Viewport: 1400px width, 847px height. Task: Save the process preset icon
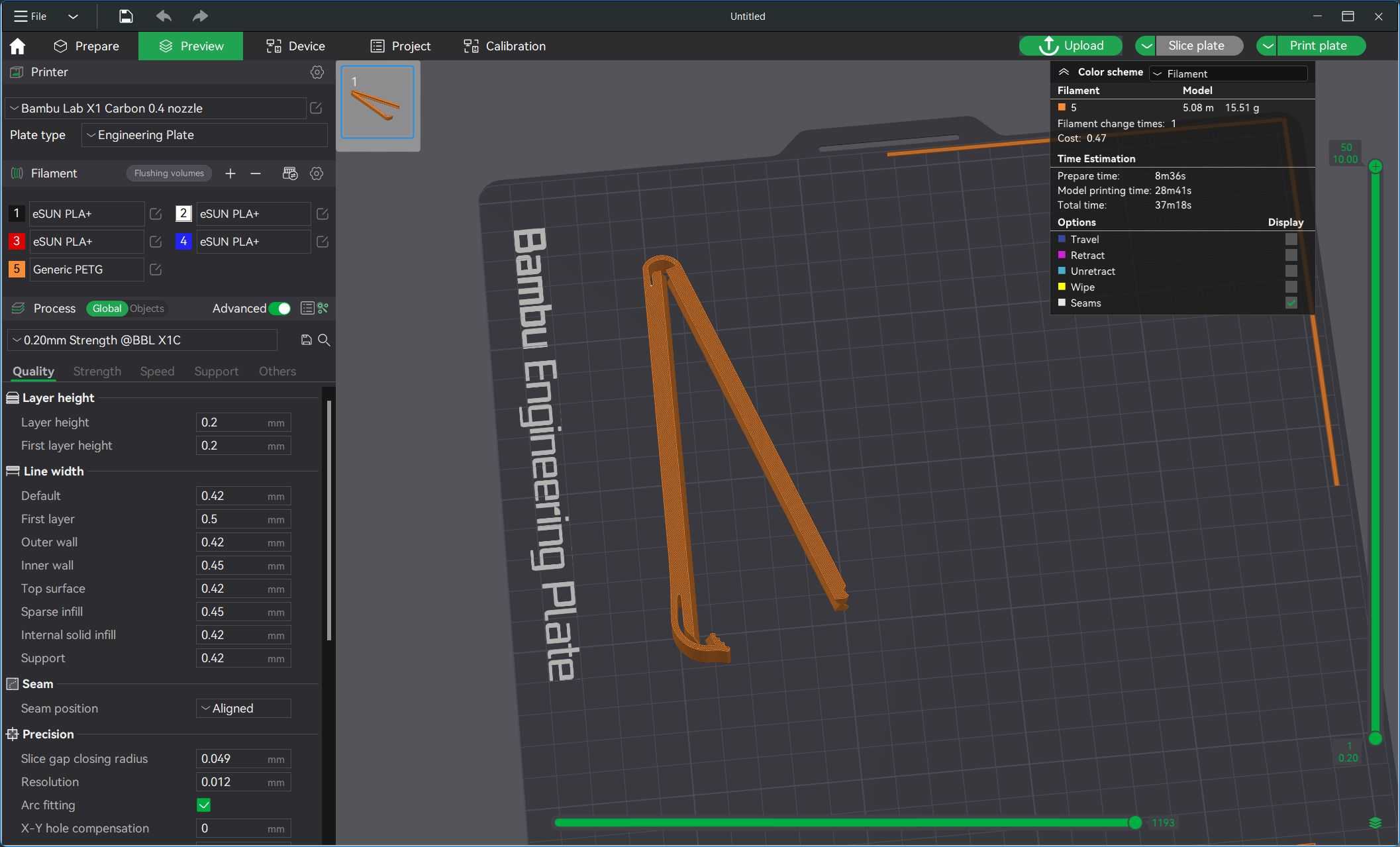[x=306, y=340]
